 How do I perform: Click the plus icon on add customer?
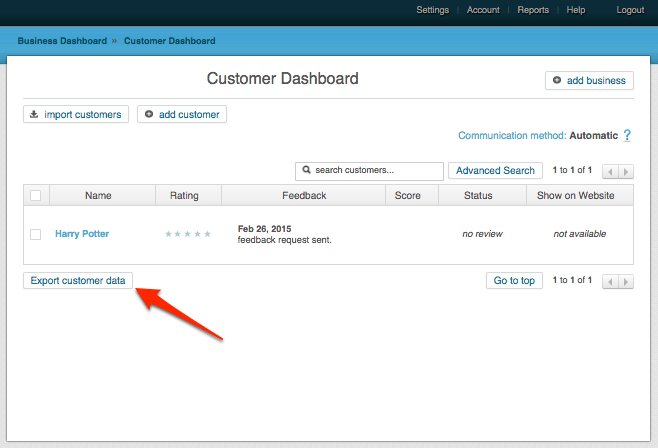click(149, 114)
